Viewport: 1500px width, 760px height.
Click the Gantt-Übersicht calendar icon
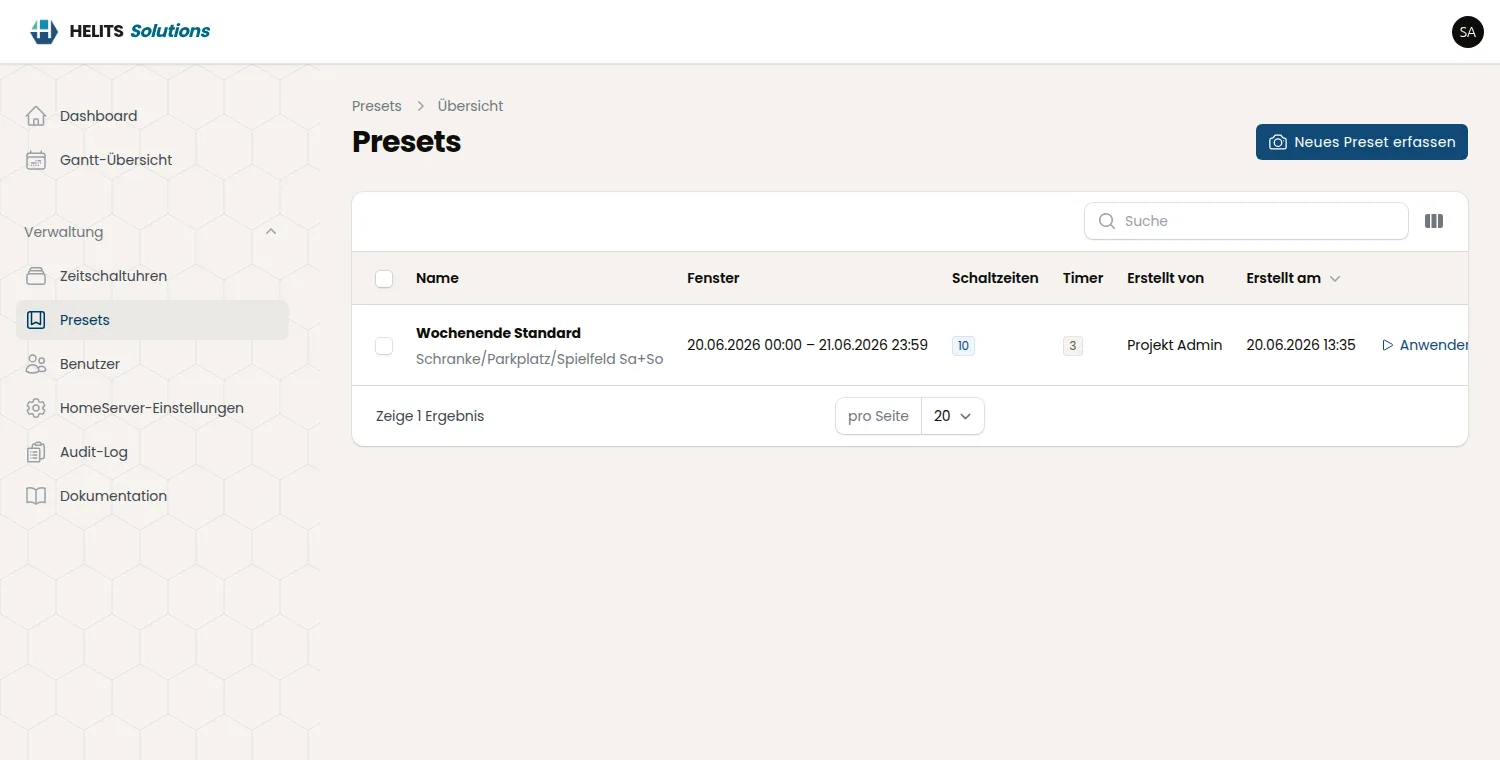coord(36,160)
